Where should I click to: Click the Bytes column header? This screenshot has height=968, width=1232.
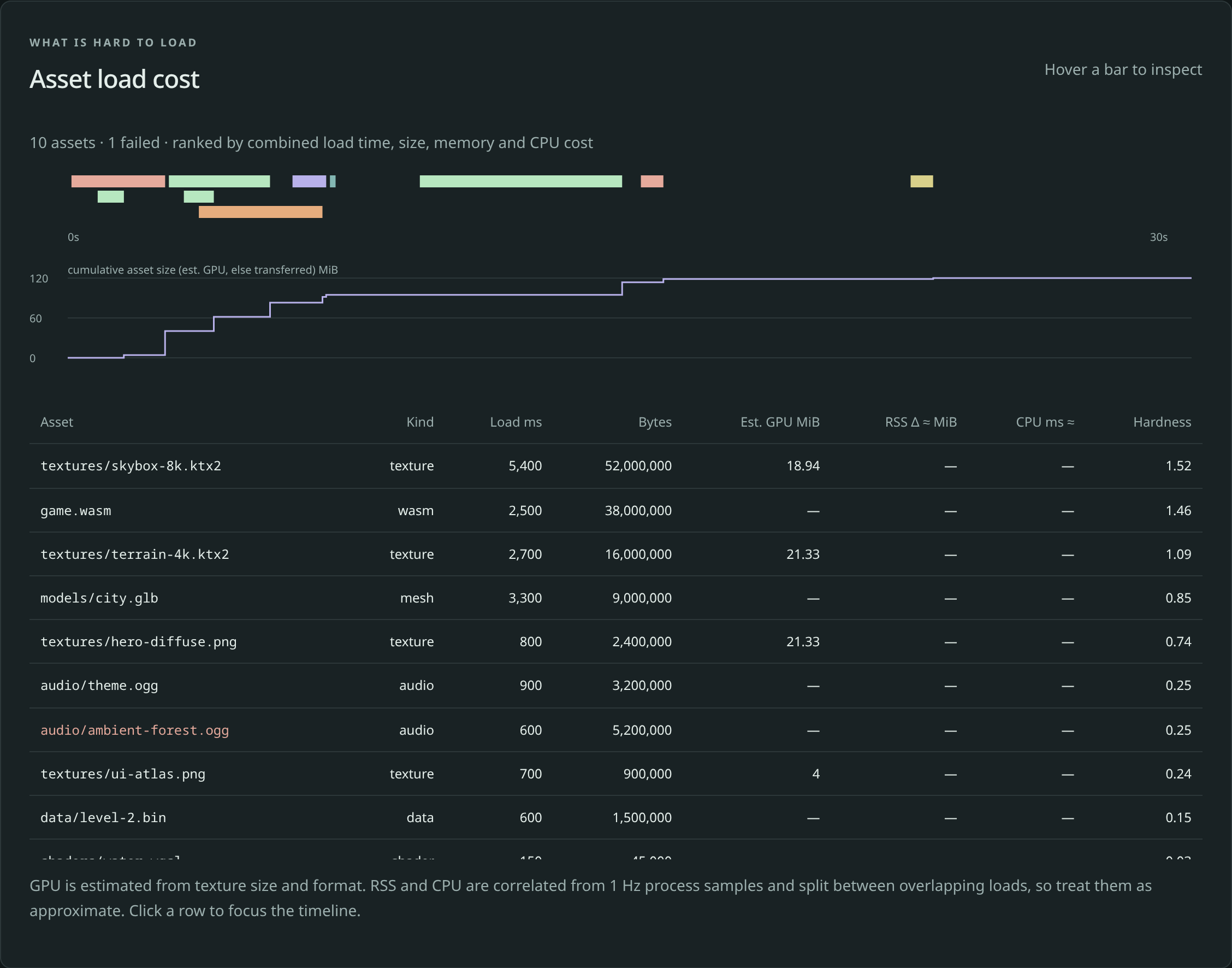tap(655, 422)
